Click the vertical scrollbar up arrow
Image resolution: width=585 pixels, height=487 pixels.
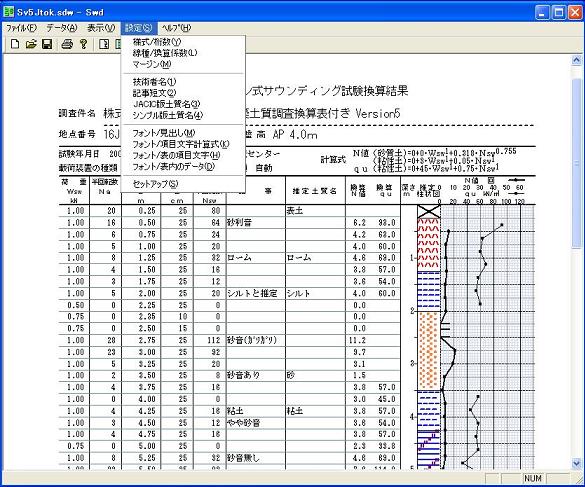pyautogui.click(x=576, y=60)
